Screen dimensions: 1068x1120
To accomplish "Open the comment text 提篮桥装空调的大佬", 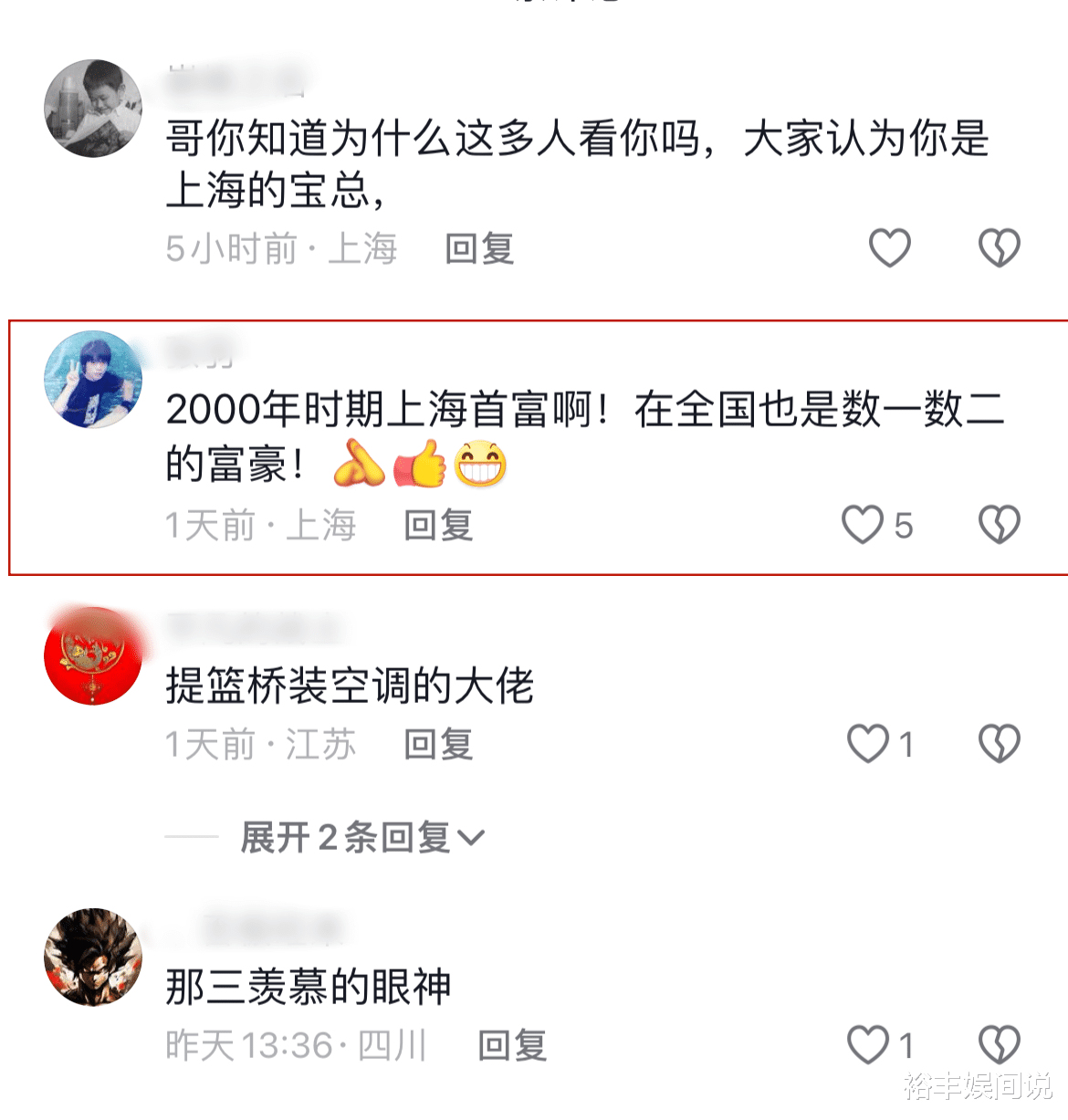I will coord(350,686).
